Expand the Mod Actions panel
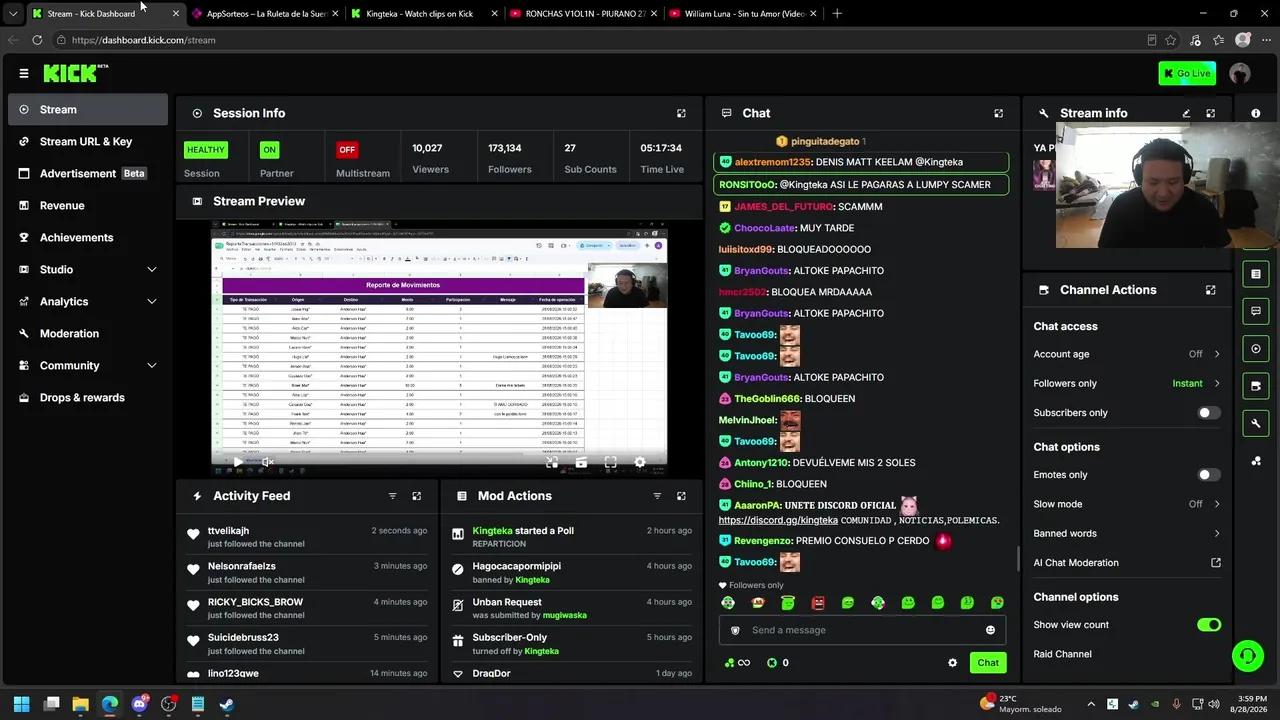 click(681, 496)
